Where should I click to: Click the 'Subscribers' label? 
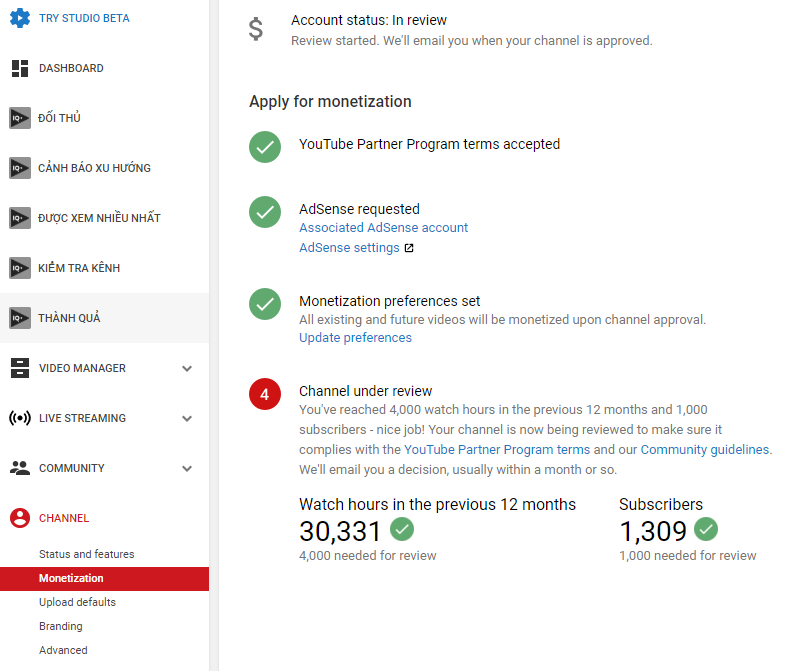click(661, 504)
